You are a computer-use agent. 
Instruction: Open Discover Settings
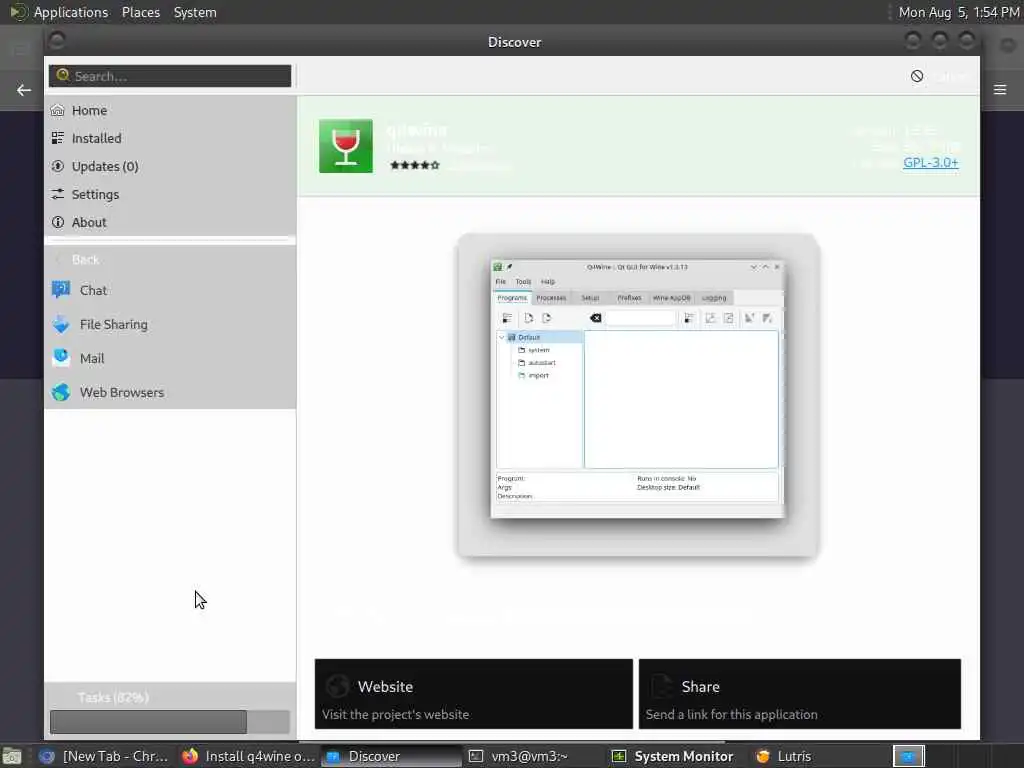click(x=170, y=195)
